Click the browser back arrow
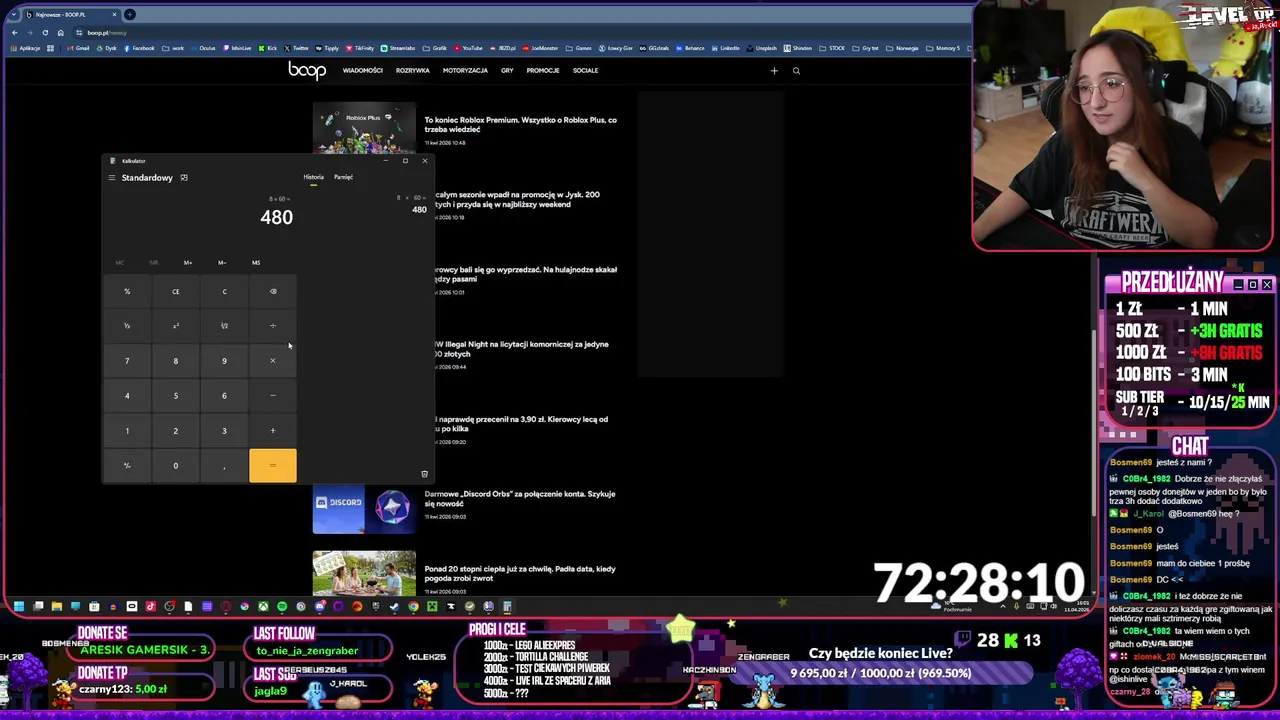 [15, 33]
